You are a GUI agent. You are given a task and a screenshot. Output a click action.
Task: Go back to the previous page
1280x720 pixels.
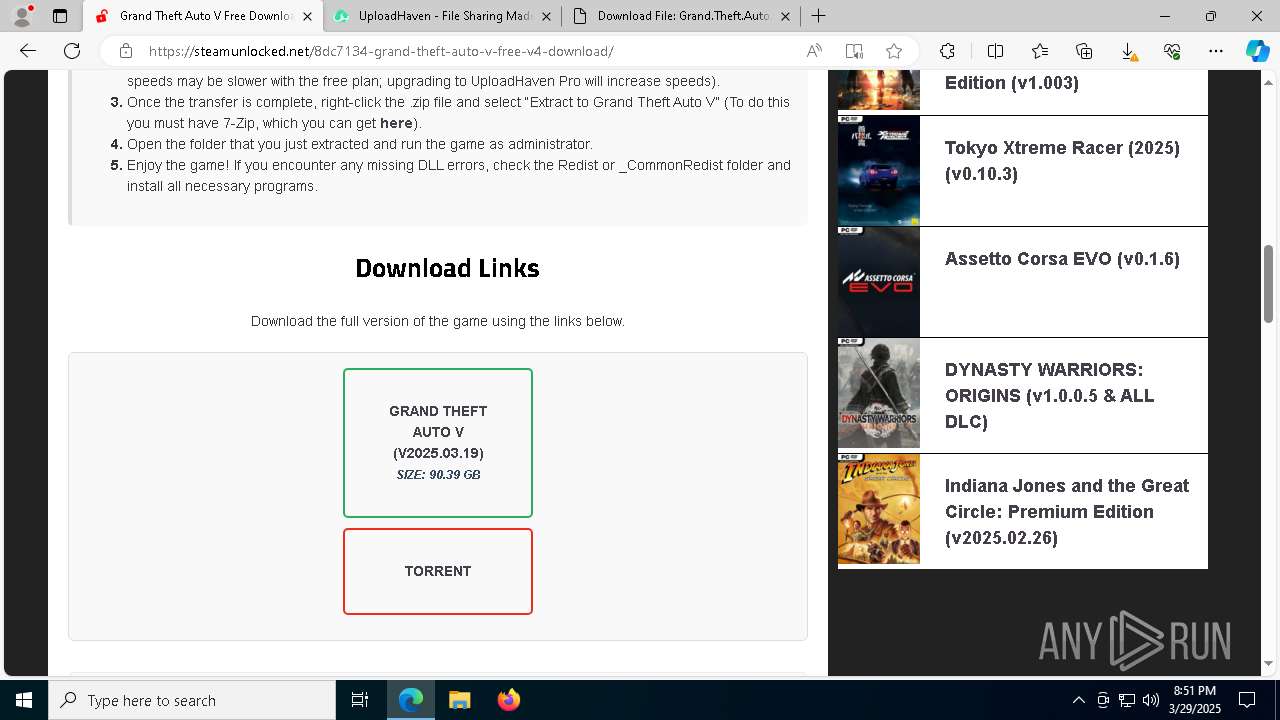click(28, 51)
